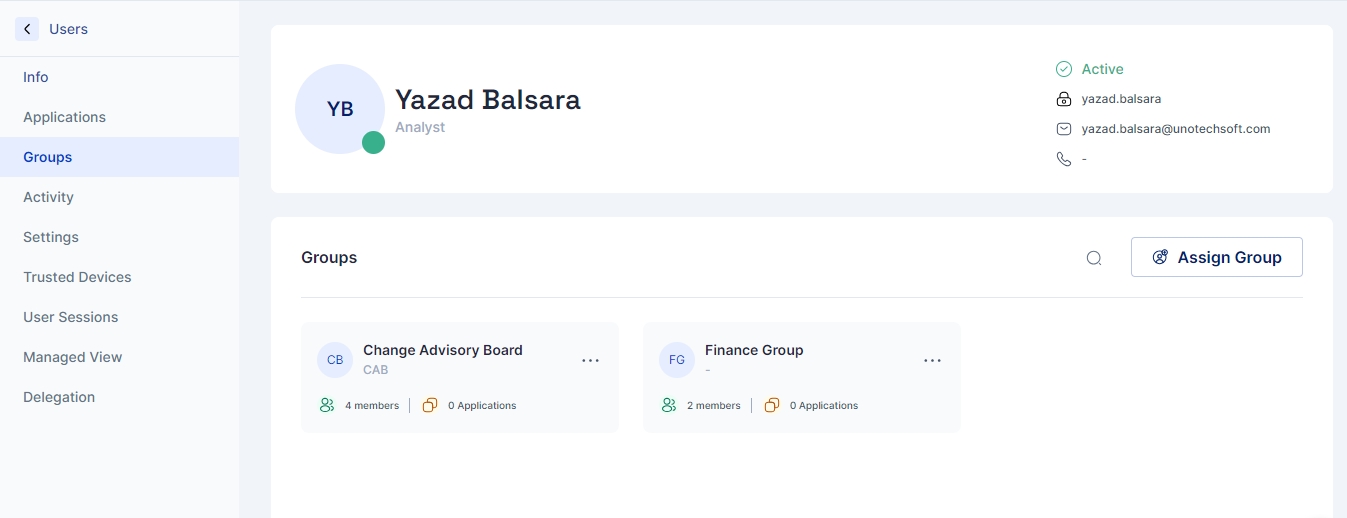Viewport: 1347px width, 518px height.
Task: Switch to the Activity section
Action: [48, 197]
